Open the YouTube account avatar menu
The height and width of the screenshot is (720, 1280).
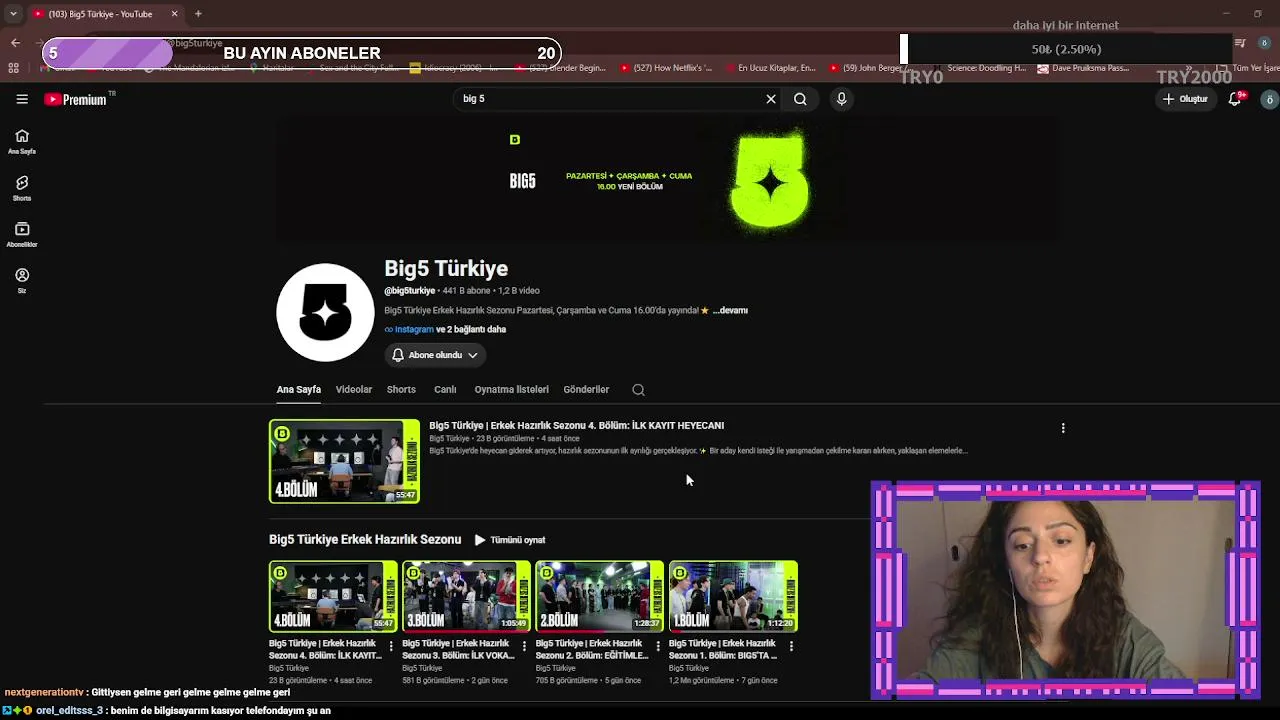[1269, 99]
